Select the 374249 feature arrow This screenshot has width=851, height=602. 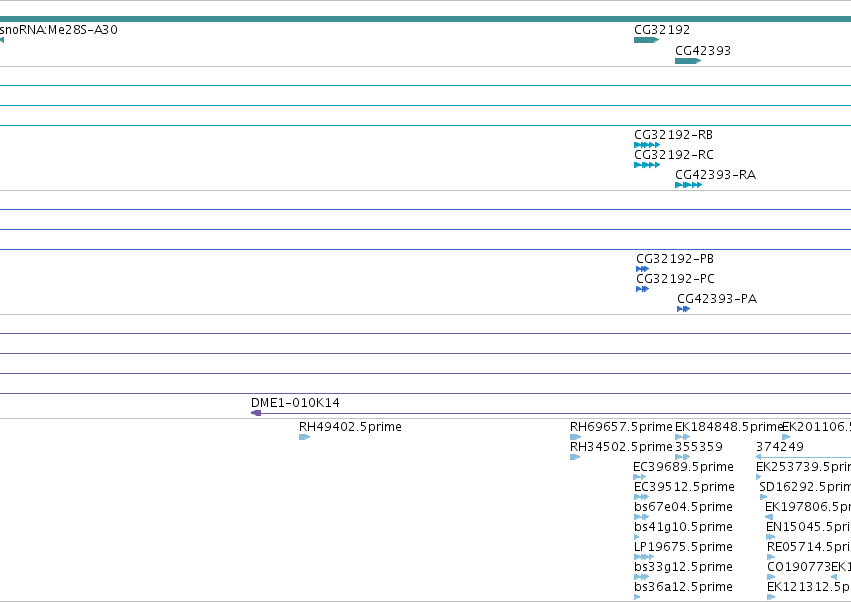tap(803, 457)
